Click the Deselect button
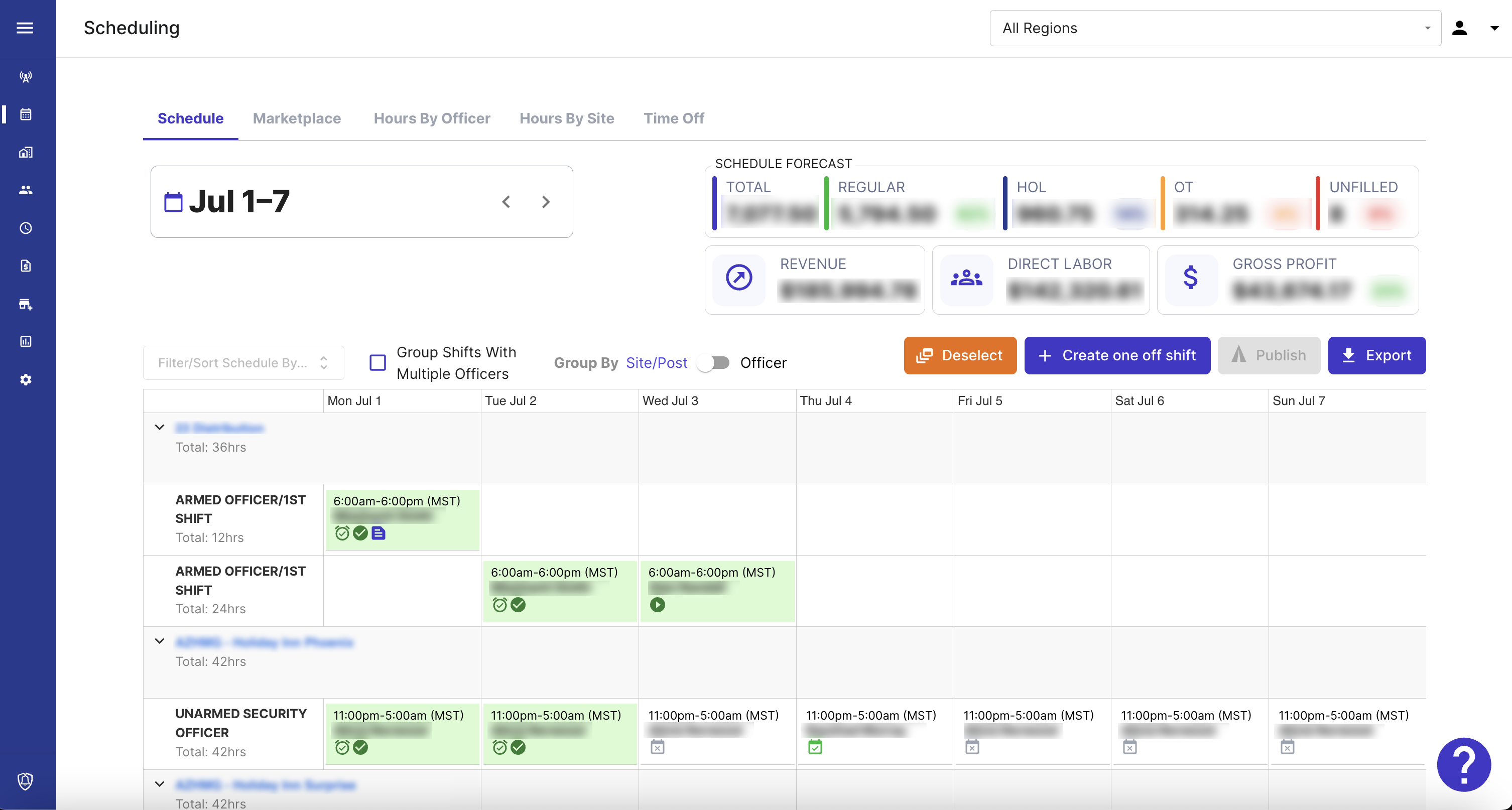This screenshot has height=810, width=1512. pyautogui.click(x=960, y=356)
